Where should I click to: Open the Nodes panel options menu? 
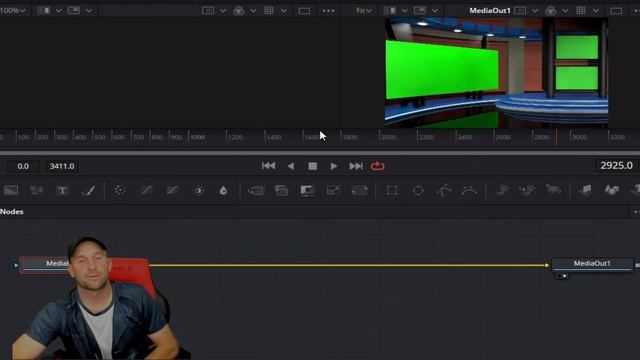pyautogui.click(x=636, y=211)
